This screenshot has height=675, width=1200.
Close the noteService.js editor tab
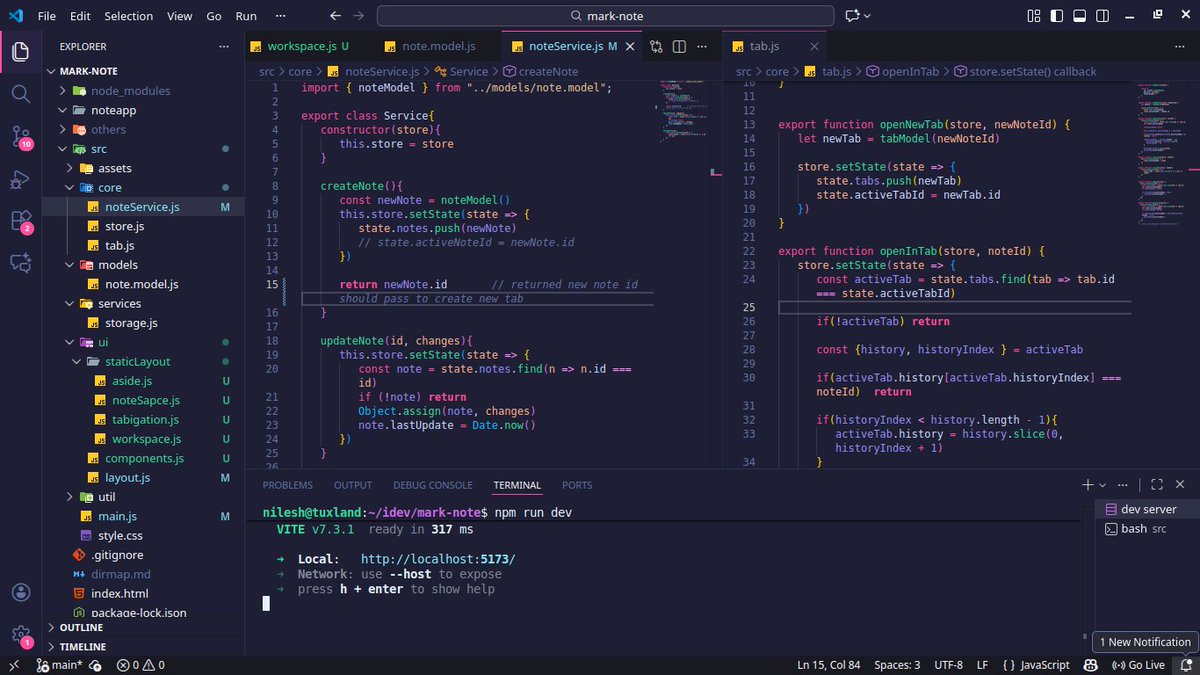click(628, 47)
